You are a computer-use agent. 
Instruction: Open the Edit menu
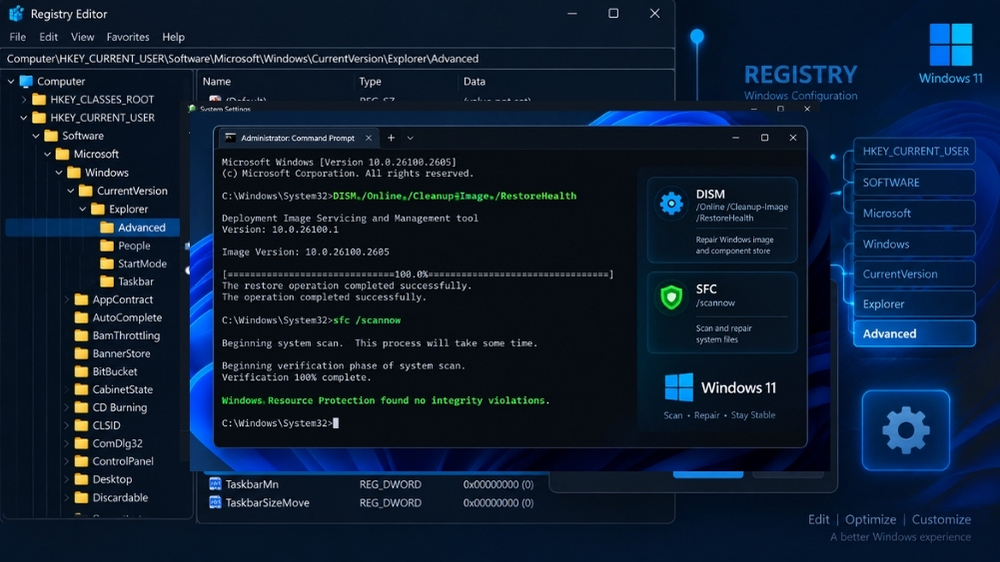[48, 37]
